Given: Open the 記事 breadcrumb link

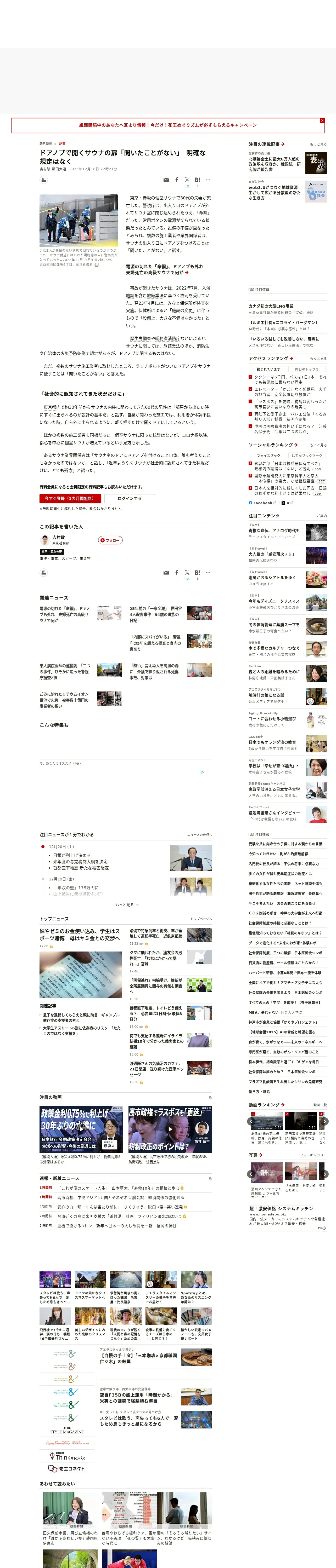Looking at the screenshot, I should (62, 144).
